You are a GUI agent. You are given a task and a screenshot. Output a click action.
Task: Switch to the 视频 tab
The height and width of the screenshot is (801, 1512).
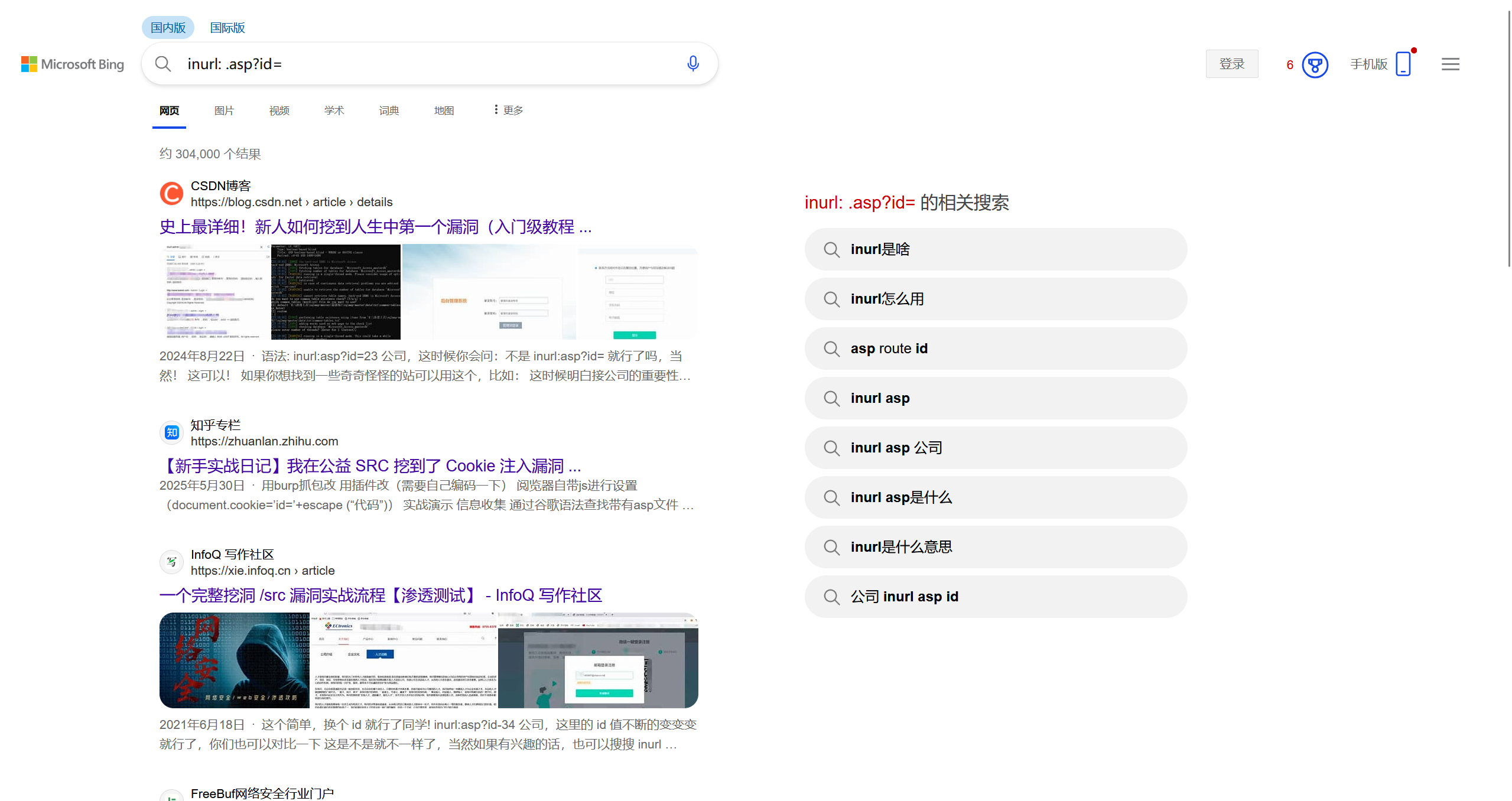[278, 110]
